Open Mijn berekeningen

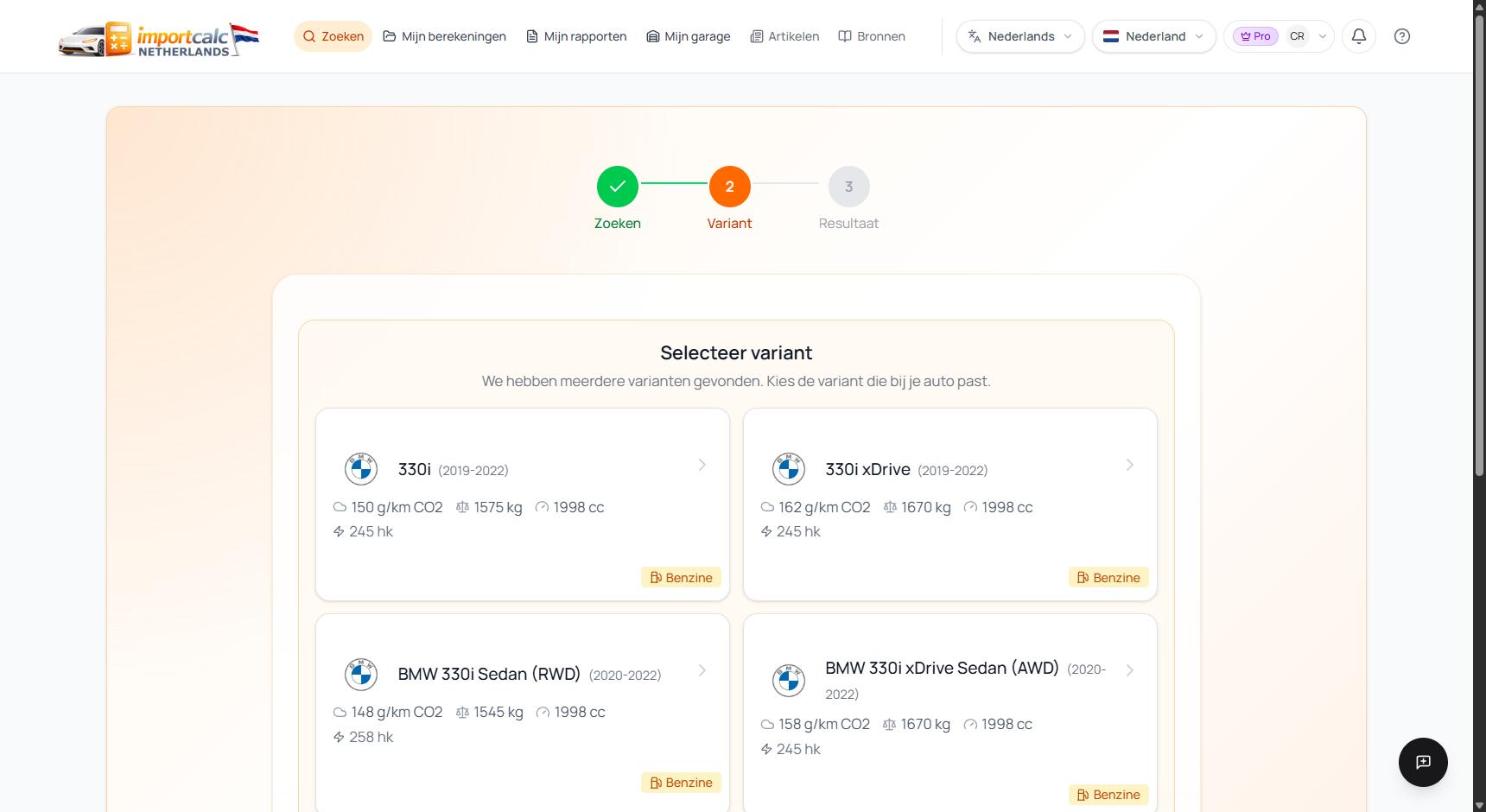coord(444,36)
